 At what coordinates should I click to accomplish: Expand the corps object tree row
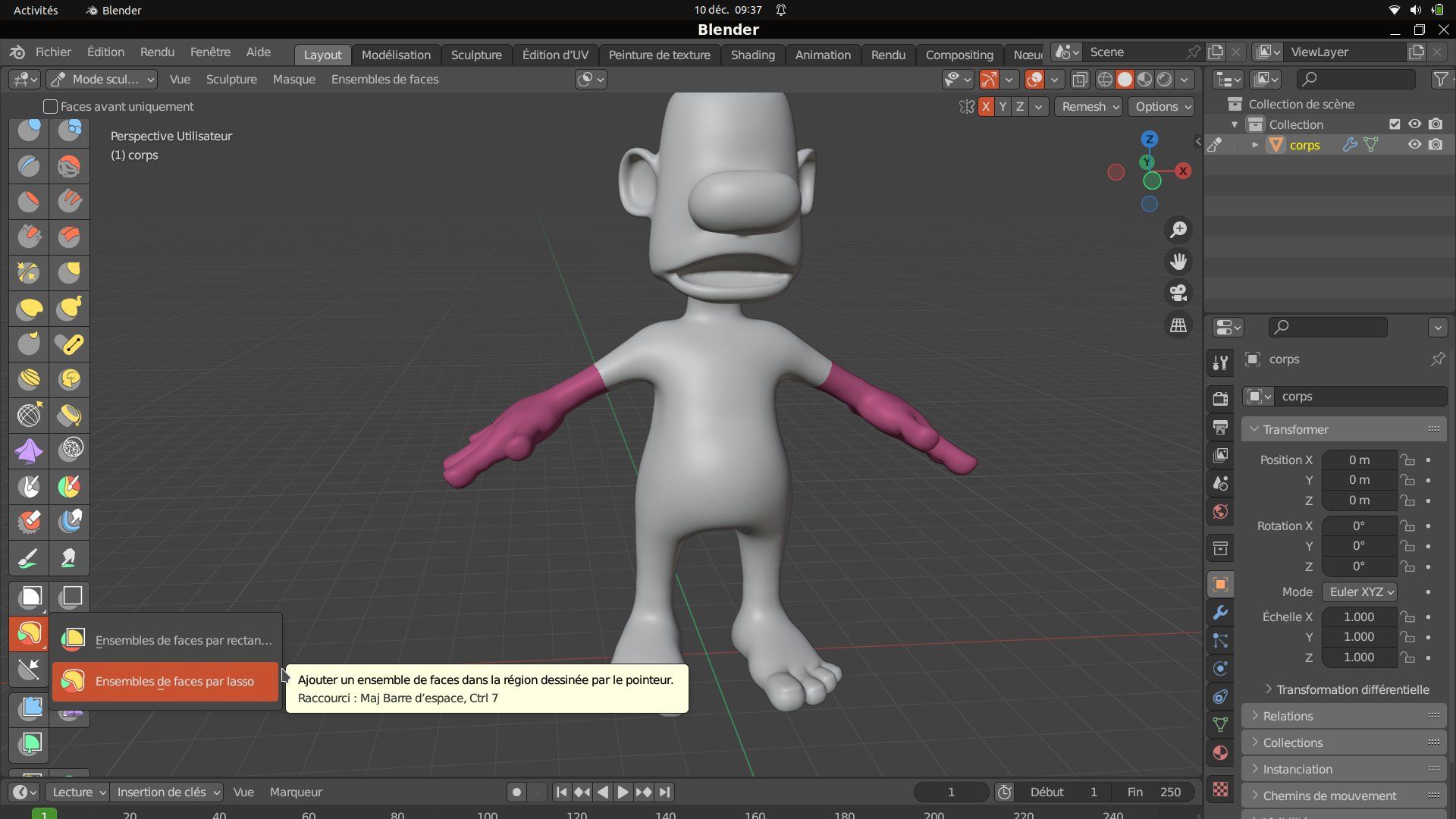[x=1255, y=145]
